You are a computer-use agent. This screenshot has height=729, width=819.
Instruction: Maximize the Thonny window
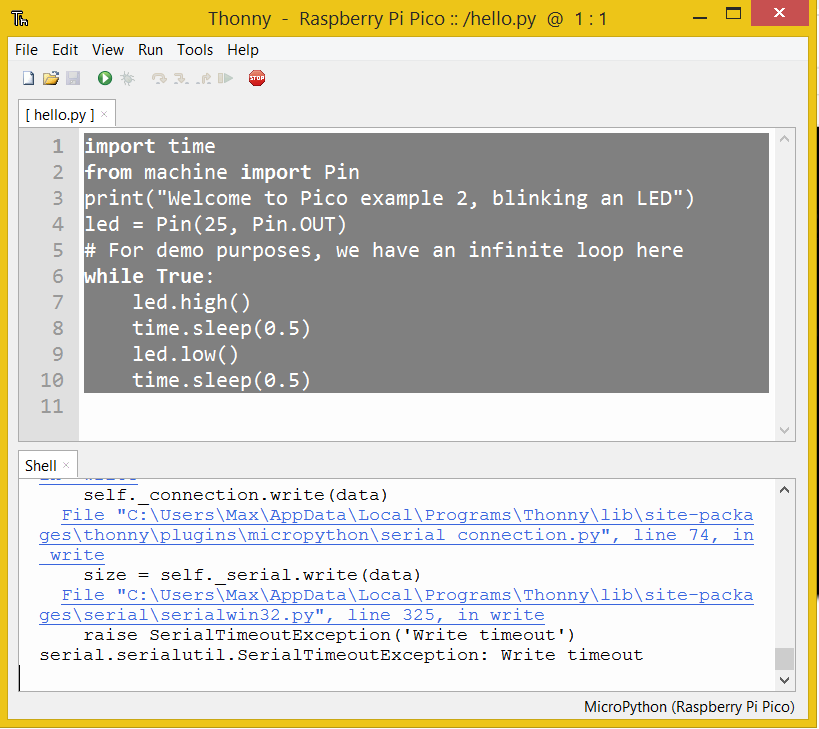(x=733, y=14)
